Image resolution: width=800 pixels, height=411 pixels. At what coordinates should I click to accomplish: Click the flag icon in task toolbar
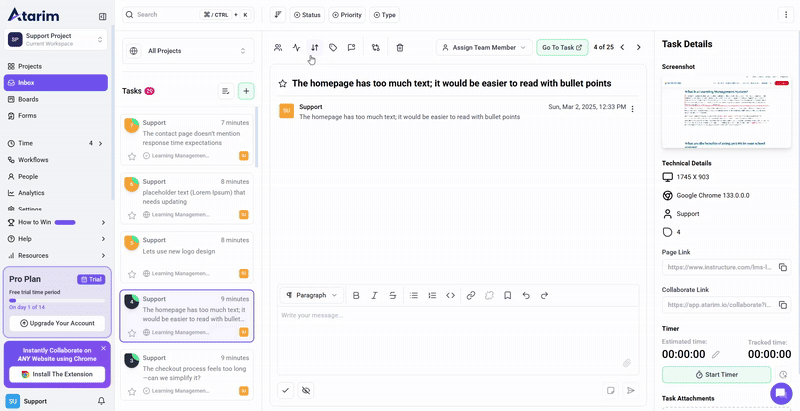351,47
